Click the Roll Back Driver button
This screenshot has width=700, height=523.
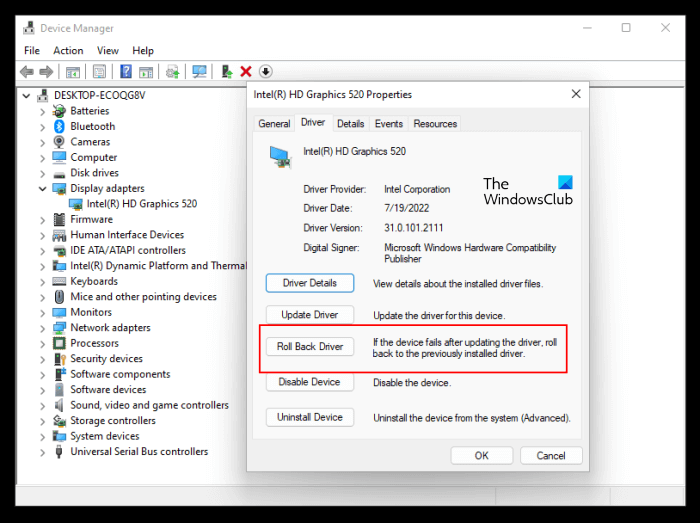(310, 346)
